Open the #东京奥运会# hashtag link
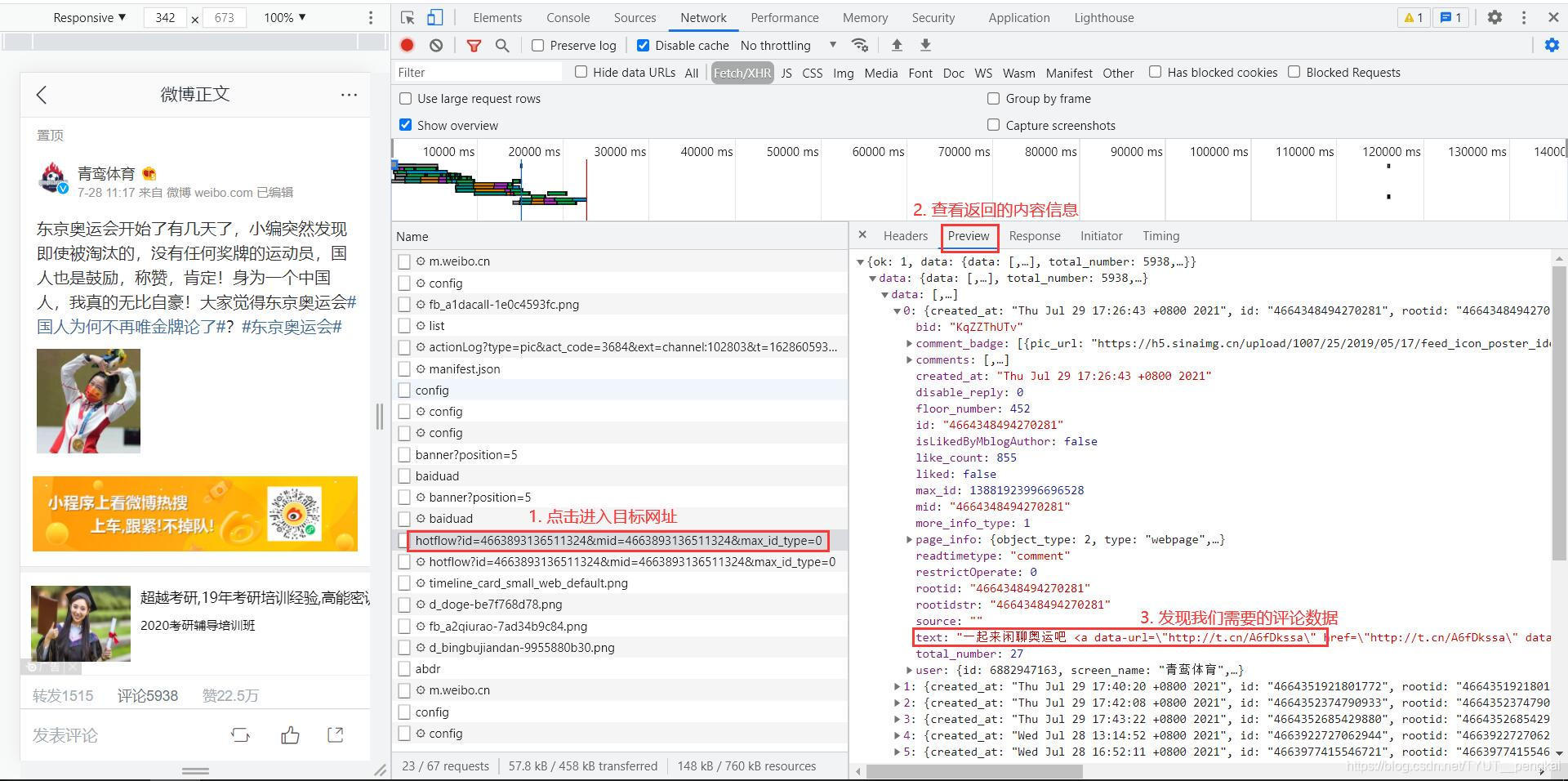The height and width of the screenshot is (781, 1568). pyautogui.click(x=292, y=327)
